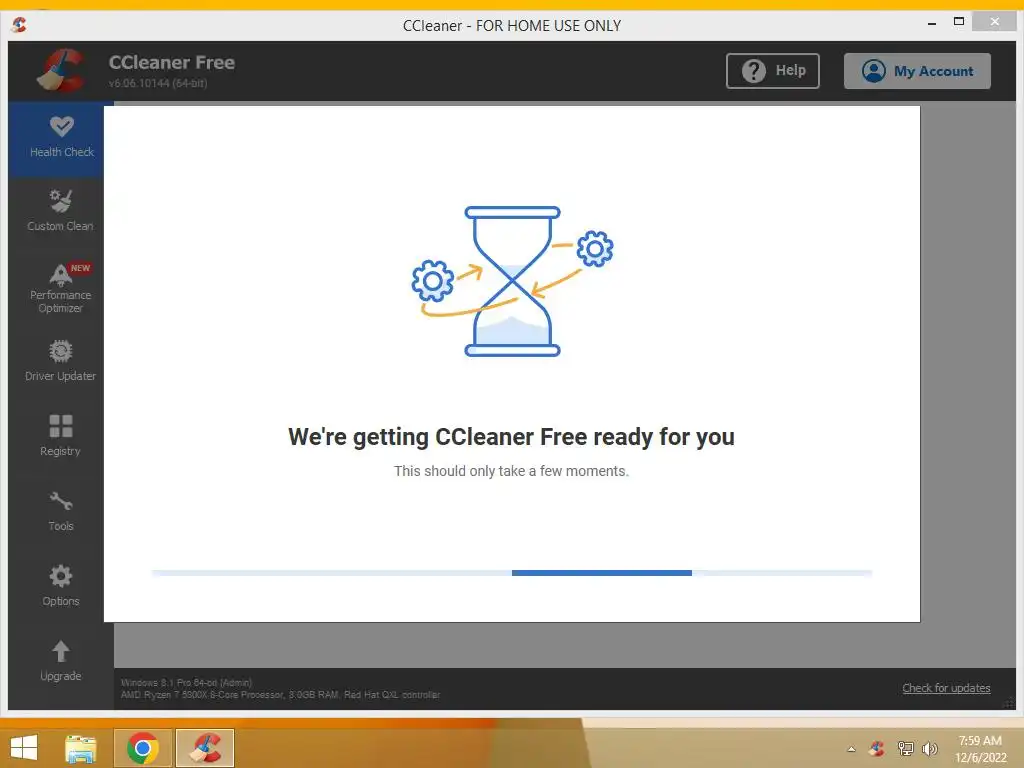Click 'We're getting CCleaner Free ready' heading

511,436
